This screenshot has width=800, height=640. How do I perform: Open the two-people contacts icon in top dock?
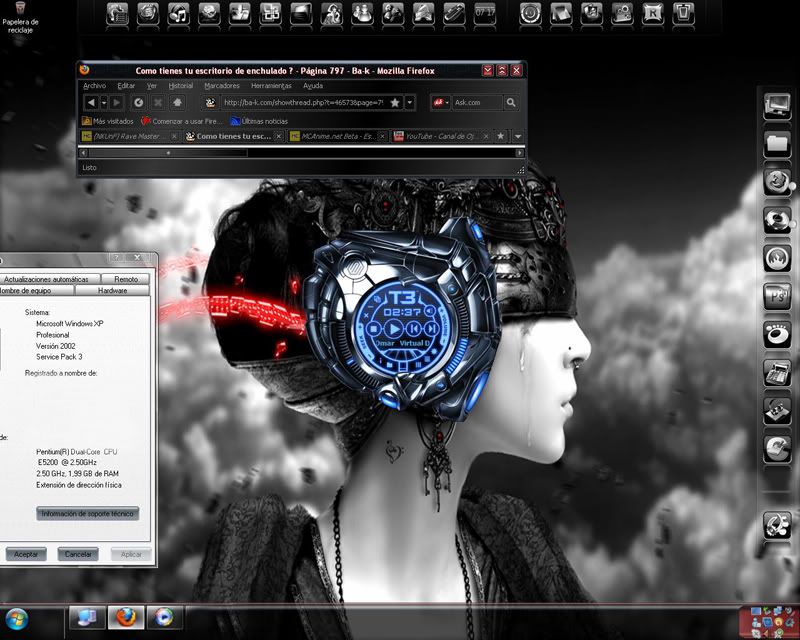(362, 14)
